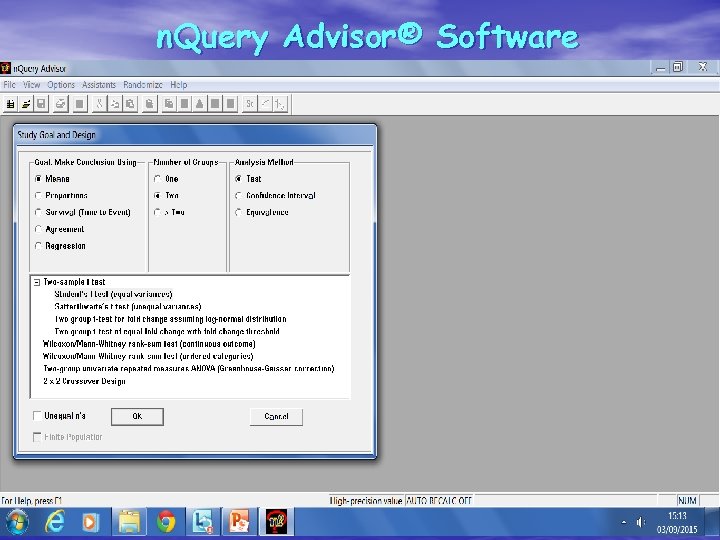This screenshot has height=540, width=720.
Task: Choose the '> Two' groups option
Action: (158, 212)
